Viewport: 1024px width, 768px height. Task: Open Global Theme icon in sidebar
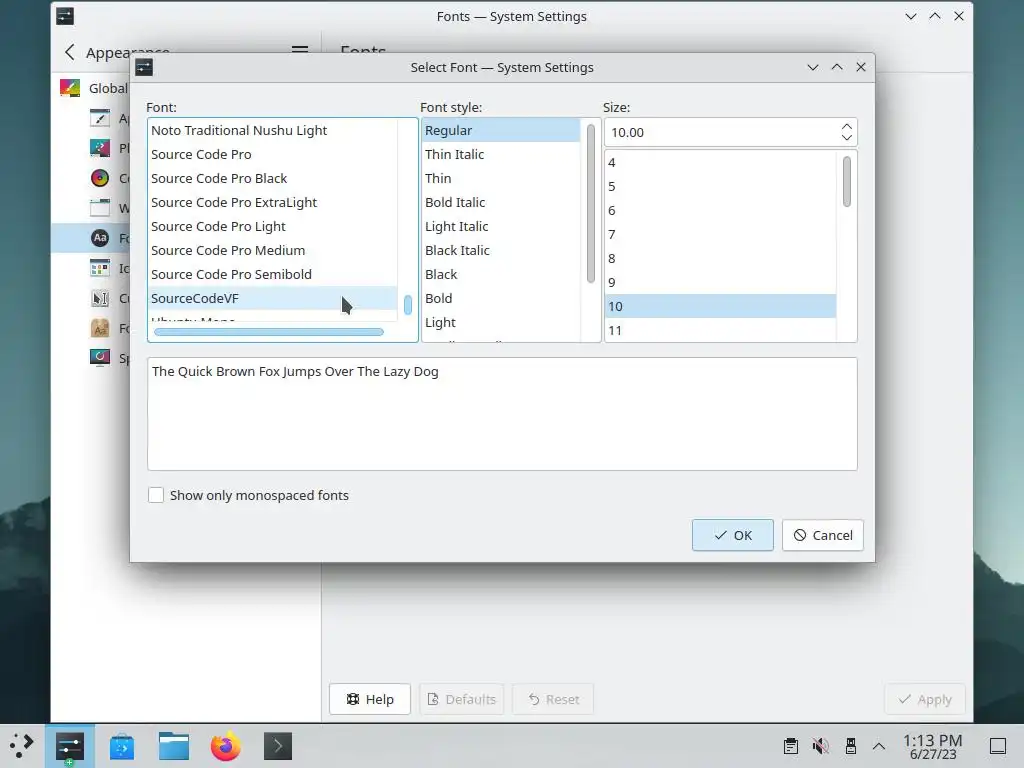tap(70, 88)
